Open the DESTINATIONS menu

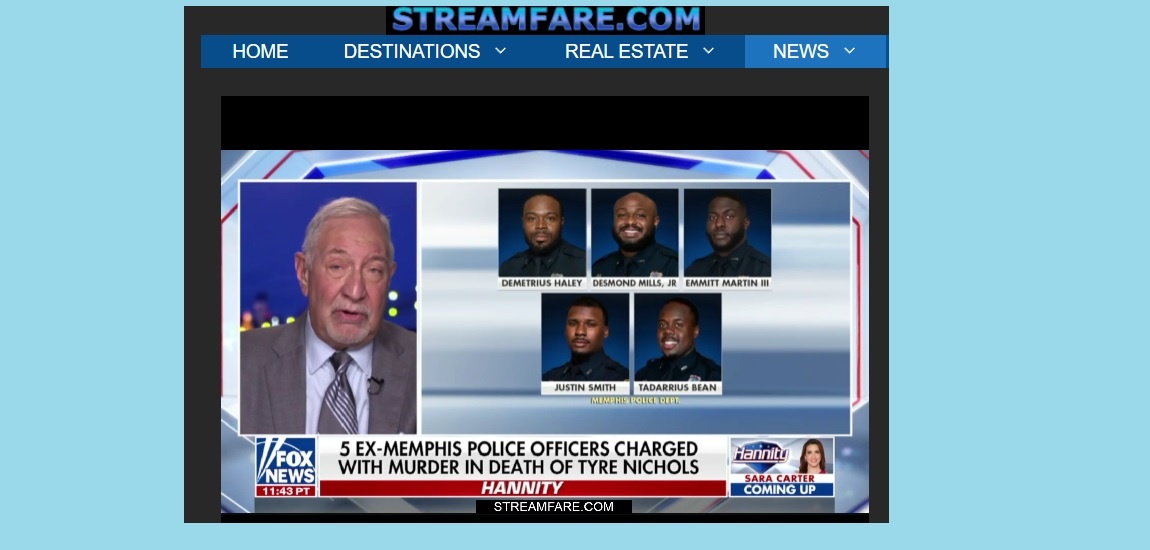point(411,51)
